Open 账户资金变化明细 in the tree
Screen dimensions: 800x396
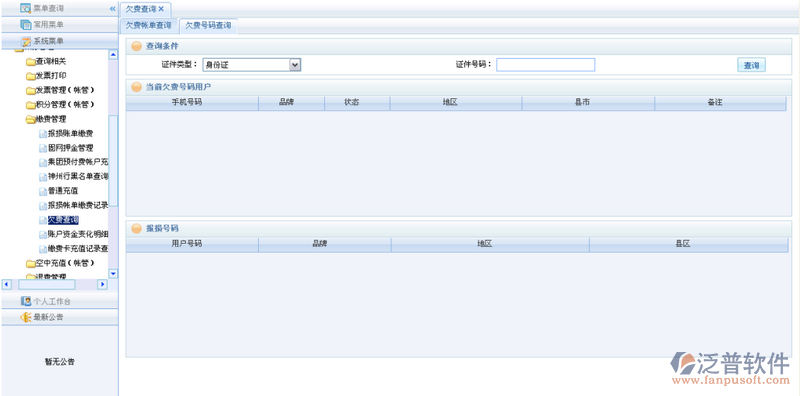[x=78, y=234]
